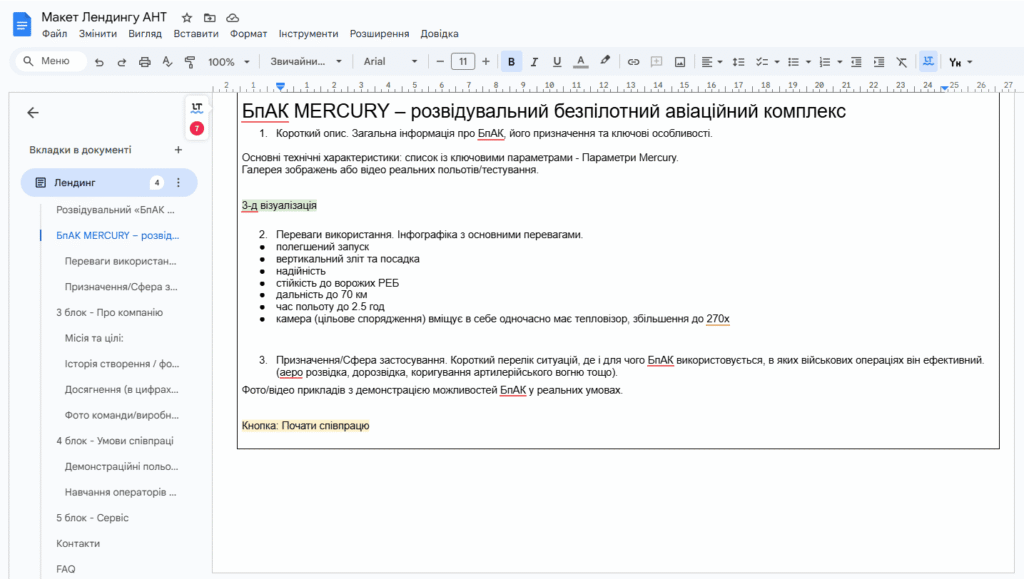Image resolution: width=1024 pixels, height=579 pixels.
Task: Toggle underline formatting
Action: point(557,62)
